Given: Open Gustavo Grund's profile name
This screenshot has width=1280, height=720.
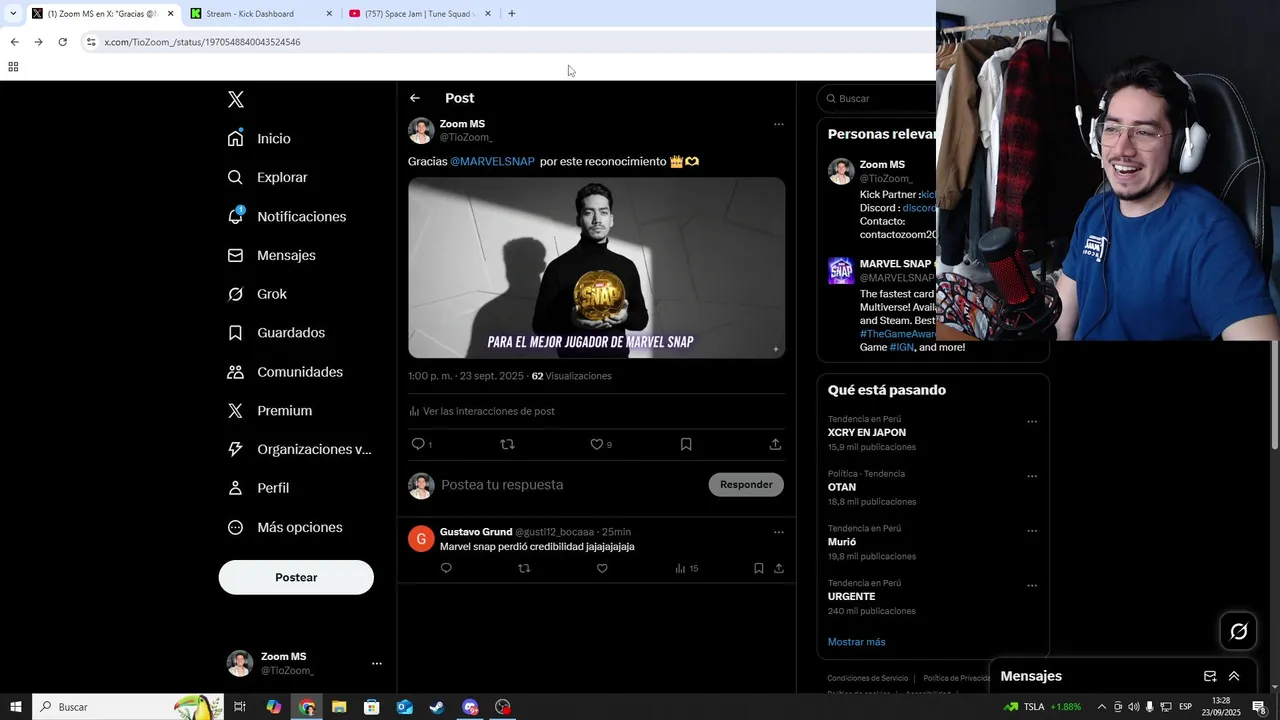Looking at the screenshot, I should click(476, 532).
